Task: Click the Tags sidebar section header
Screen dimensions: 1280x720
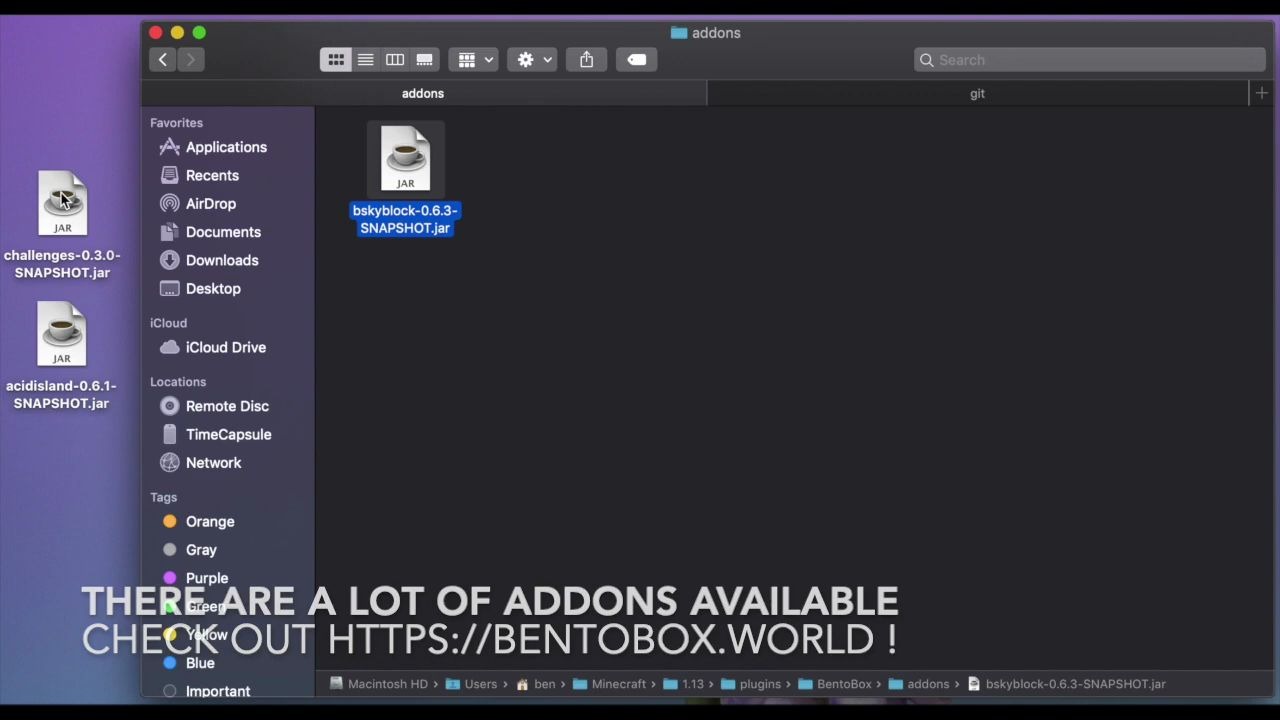Action: pos(163,497)
